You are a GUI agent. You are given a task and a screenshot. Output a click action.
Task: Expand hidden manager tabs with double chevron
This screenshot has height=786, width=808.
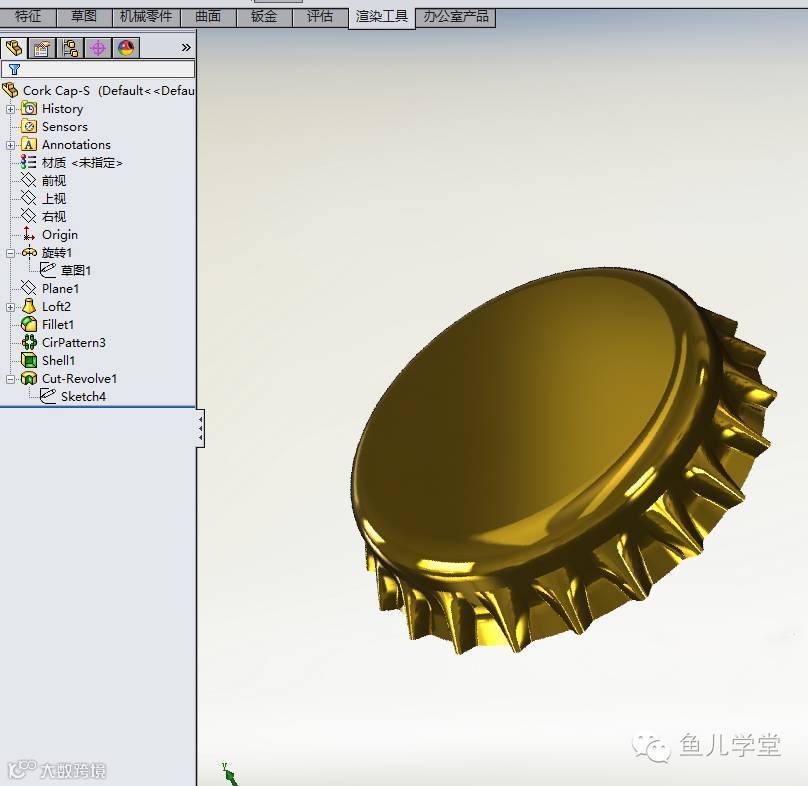click(186, 48)
